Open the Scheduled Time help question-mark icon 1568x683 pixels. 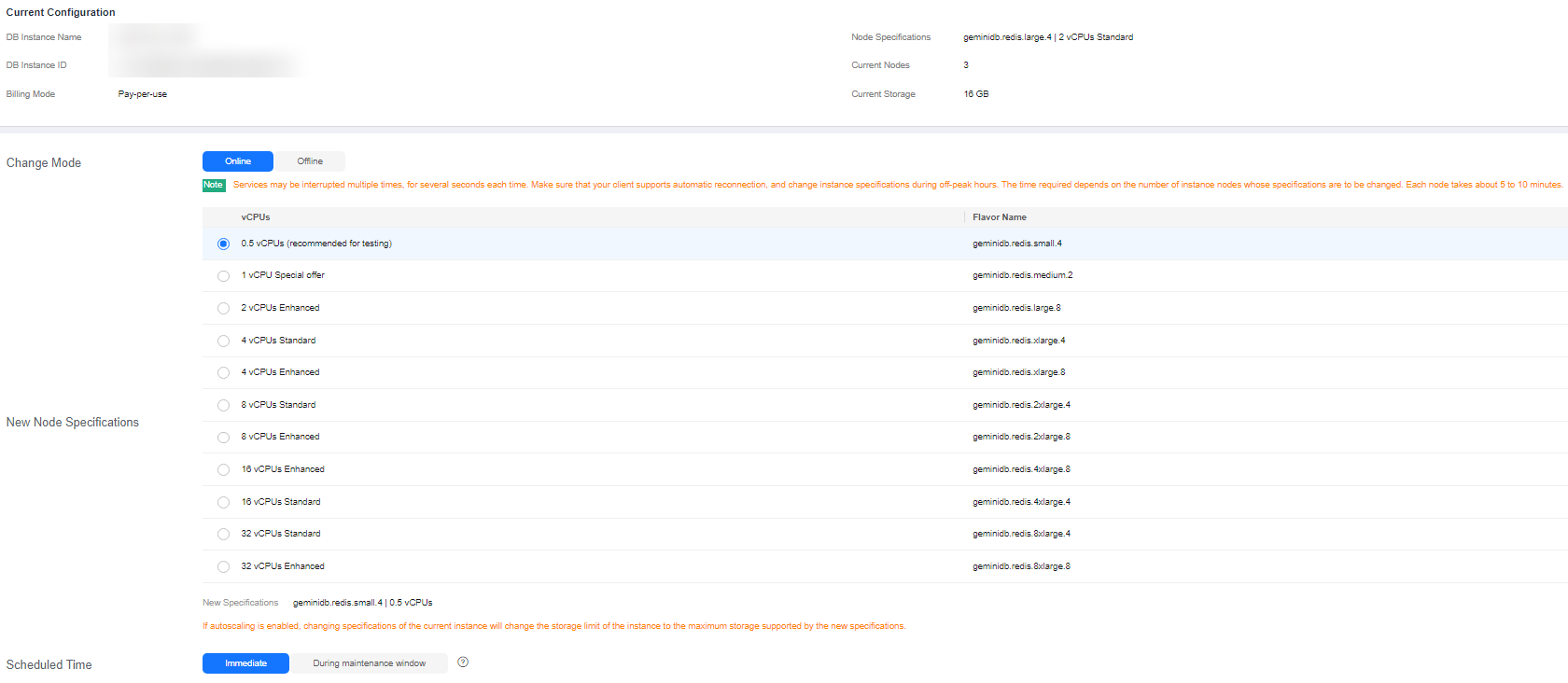click(463, 662)
